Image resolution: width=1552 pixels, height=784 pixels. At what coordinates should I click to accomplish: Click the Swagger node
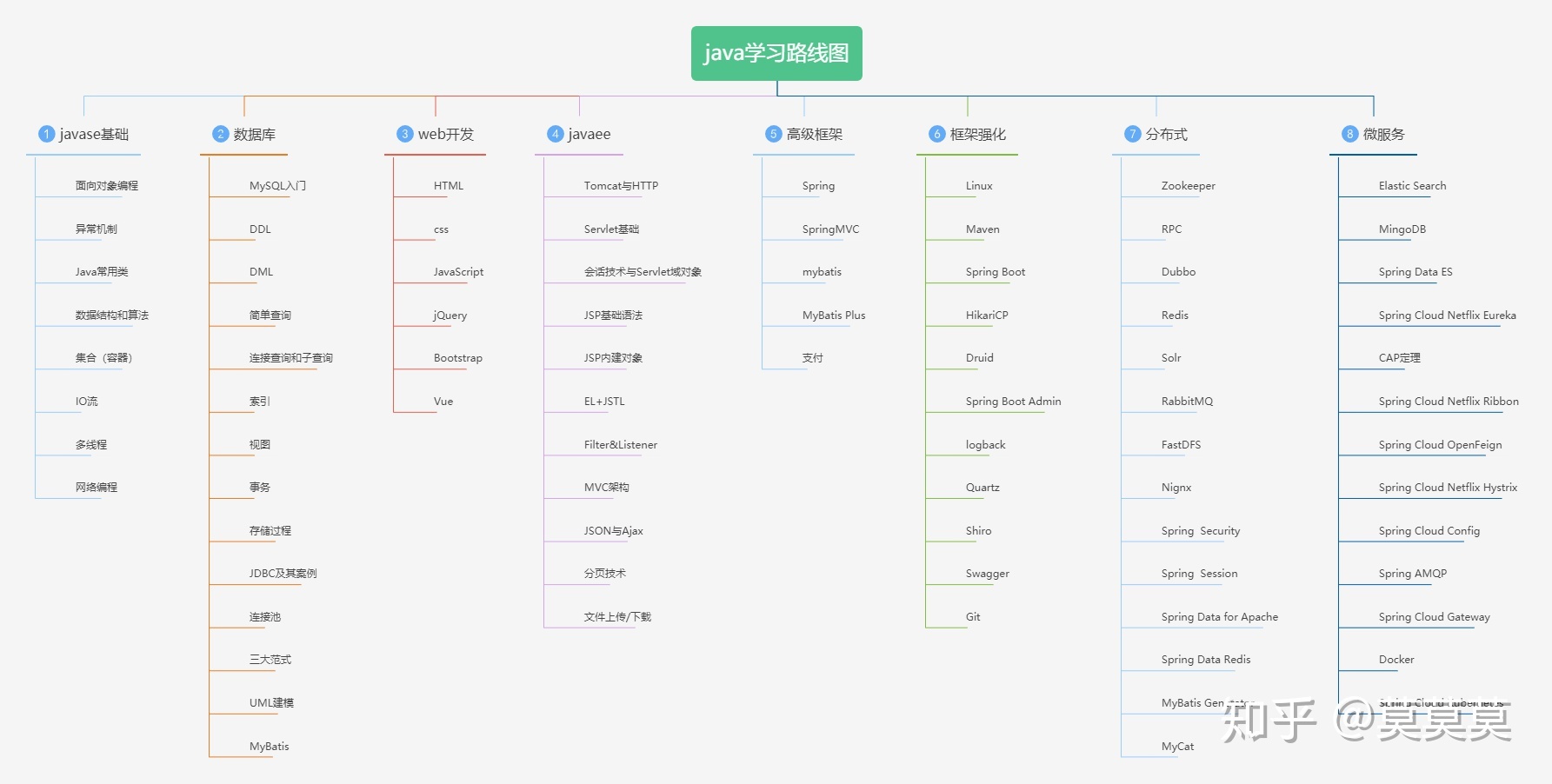988,574
